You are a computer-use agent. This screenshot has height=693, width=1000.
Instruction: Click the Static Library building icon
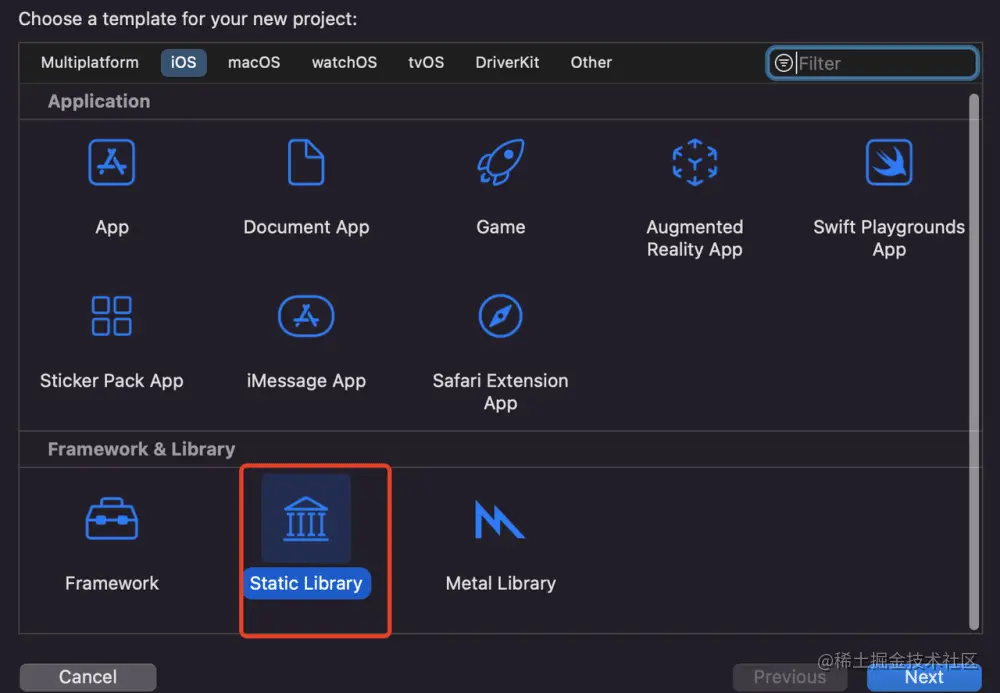(306, 518)
